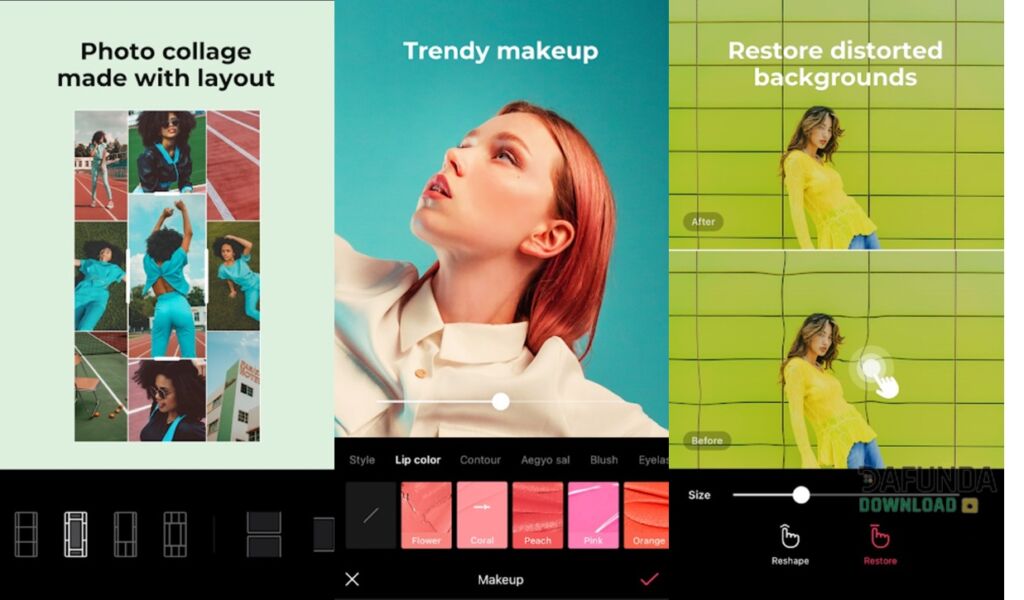Click the After label on the top photo
The width and height of the screenshot is (1024, 600).
703,221
